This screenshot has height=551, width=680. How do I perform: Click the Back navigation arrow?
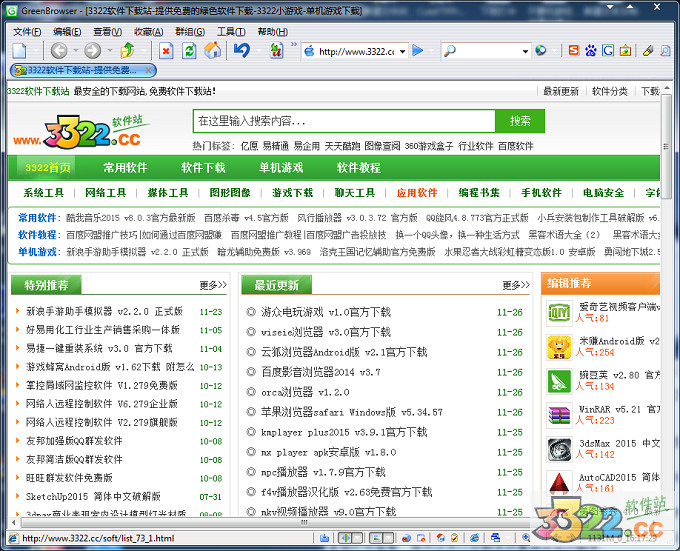[x=59, y=50]
